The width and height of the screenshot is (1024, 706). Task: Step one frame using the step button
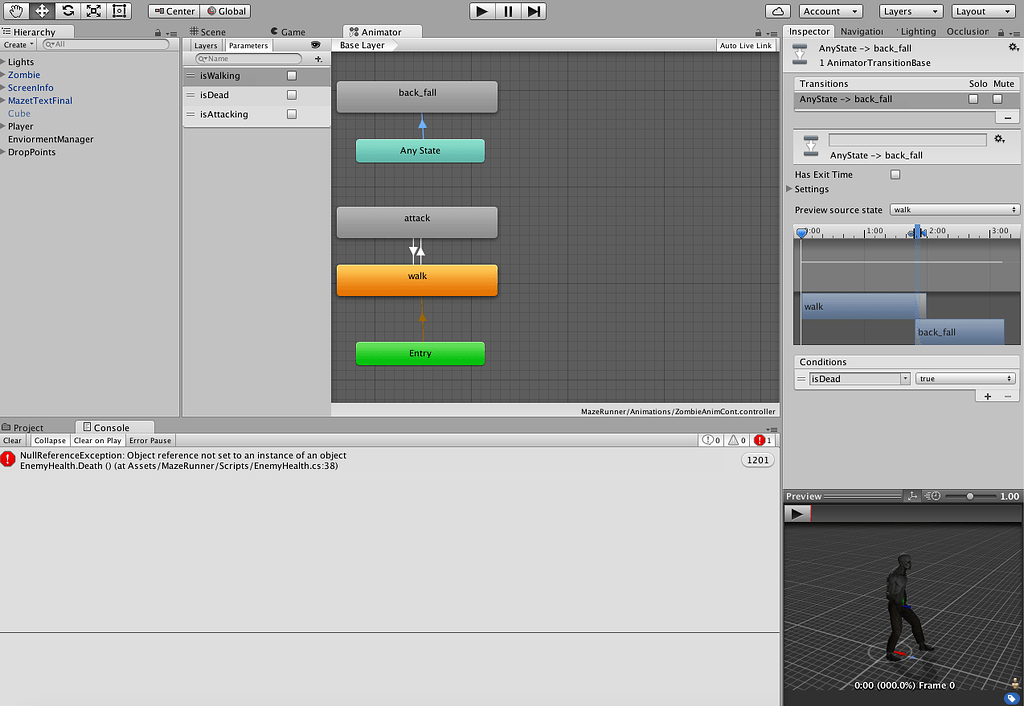point(536,10)
